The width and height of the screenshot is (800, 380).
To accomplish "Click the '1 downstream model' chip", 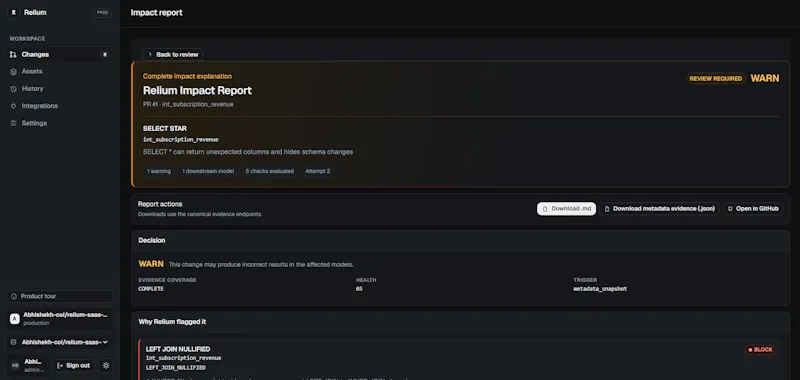I will point(208,171).
